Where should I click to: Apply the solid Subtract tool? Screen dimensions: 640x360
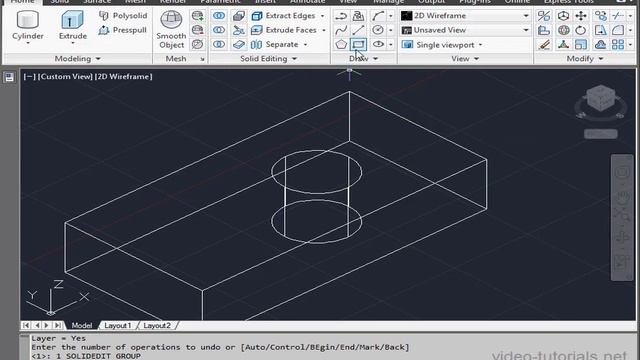pyautogui.click(x=219, y=30)
